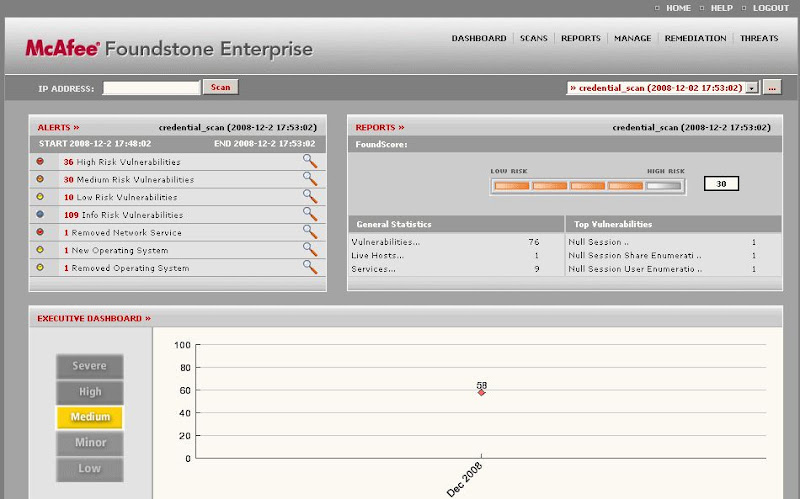Switch chart to High risk level
The width and height of the screenshot is (800, 499).
[x=89, y=392]
